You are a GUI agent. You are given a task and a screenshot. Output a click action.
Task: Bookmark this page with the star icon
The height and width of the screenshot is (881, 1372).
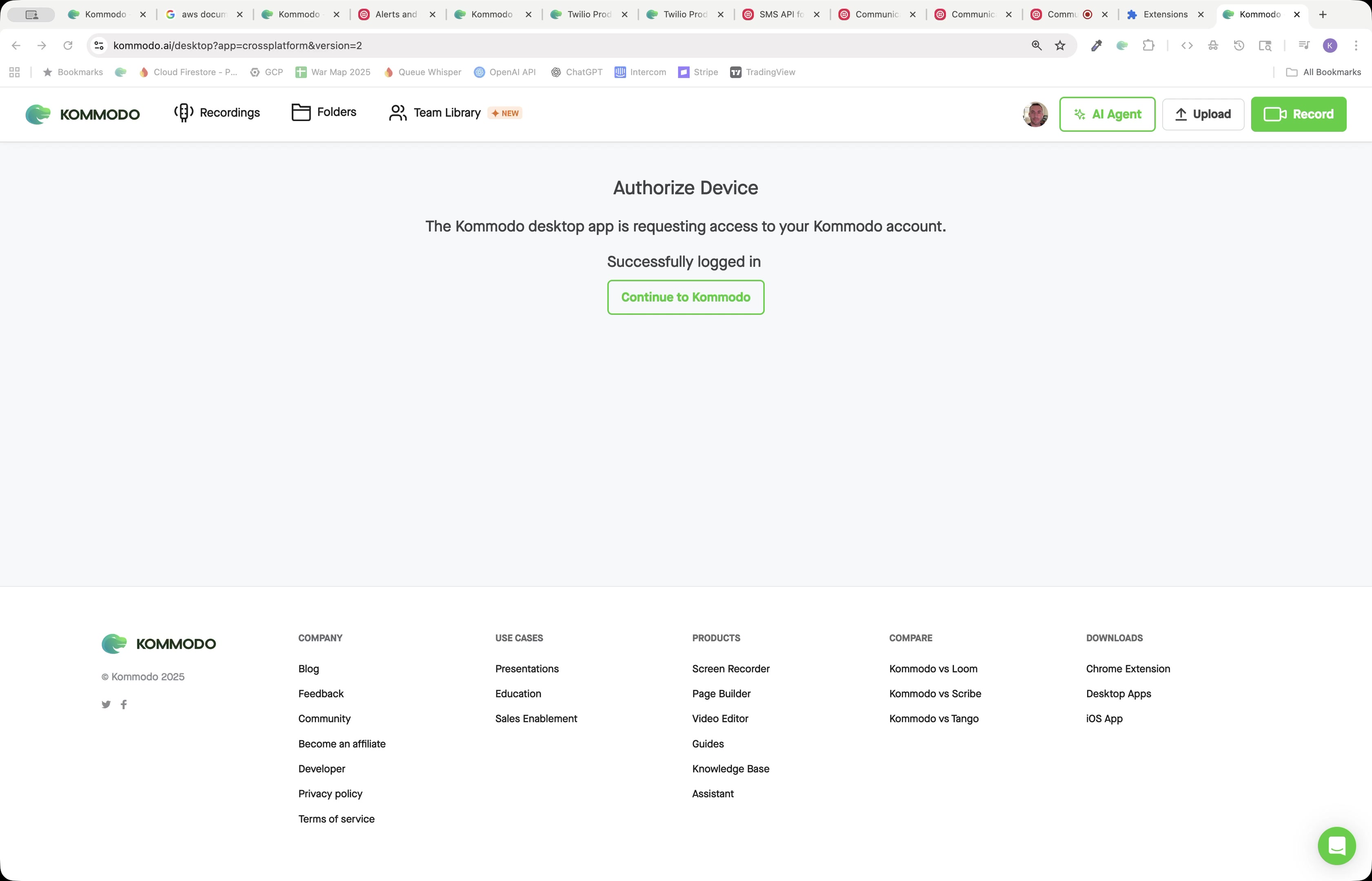(x=1060, y=45)
